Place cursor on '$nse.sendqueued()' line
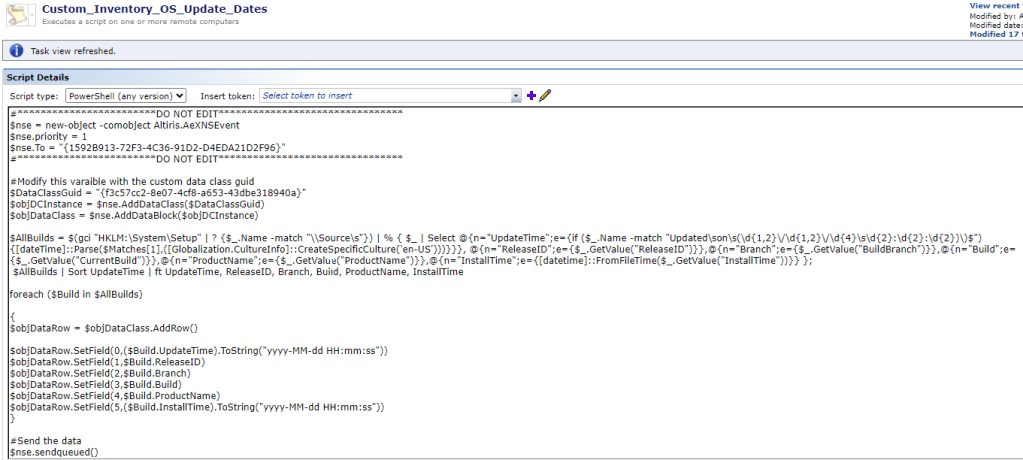 (54, 453)
